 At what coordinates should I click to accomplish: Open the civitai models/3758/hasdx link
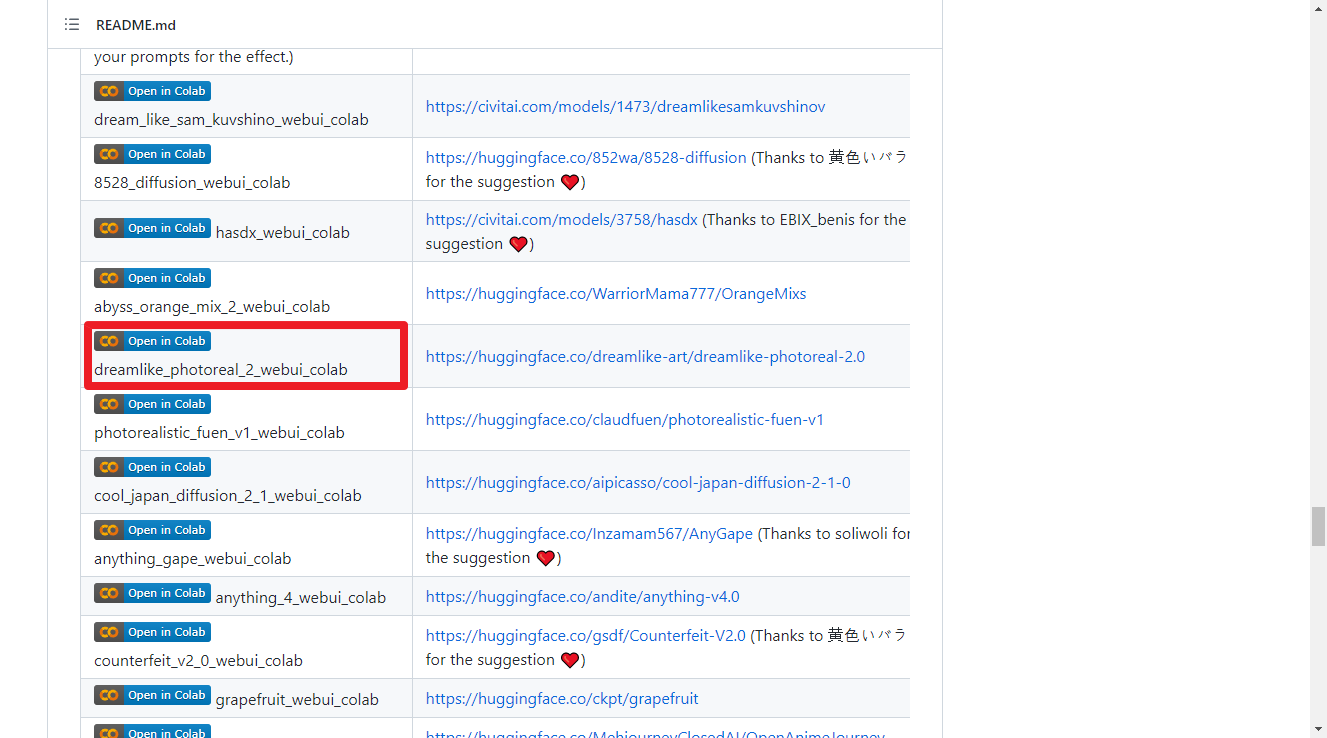562,219
